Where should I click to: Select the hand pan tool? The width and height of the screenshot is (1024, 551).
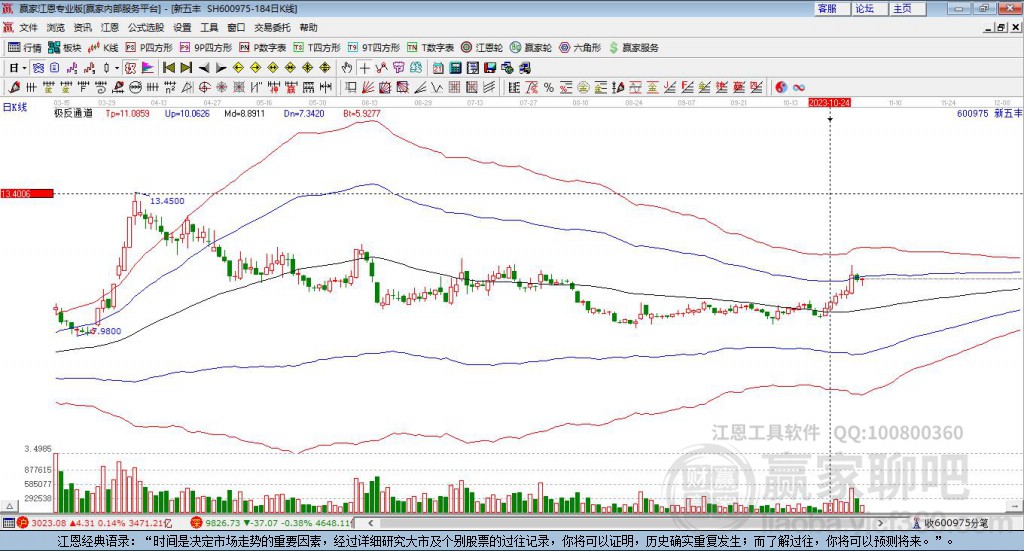[347, 68]
